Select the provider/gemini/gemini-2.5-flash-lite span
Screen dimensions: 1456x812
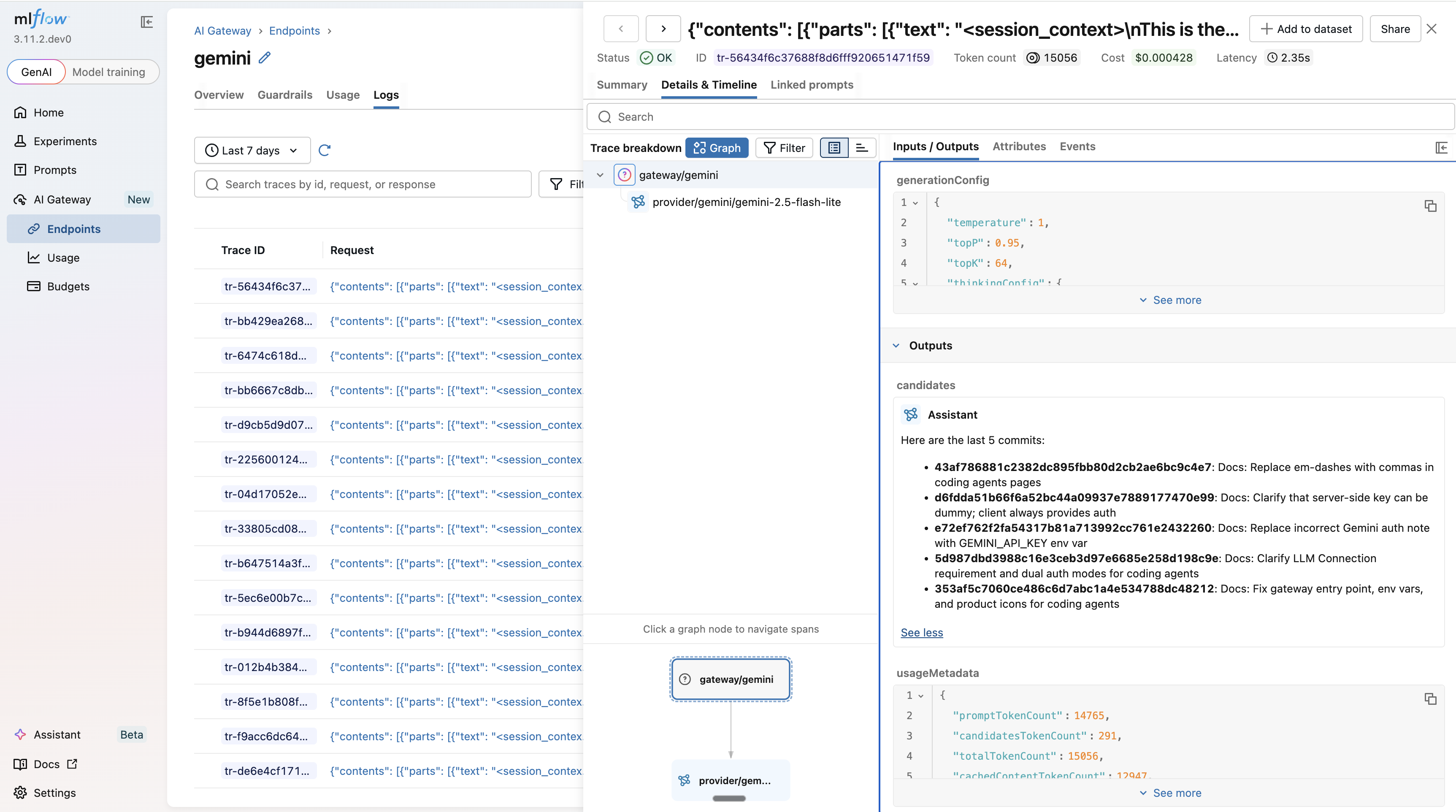pos(746,202)
